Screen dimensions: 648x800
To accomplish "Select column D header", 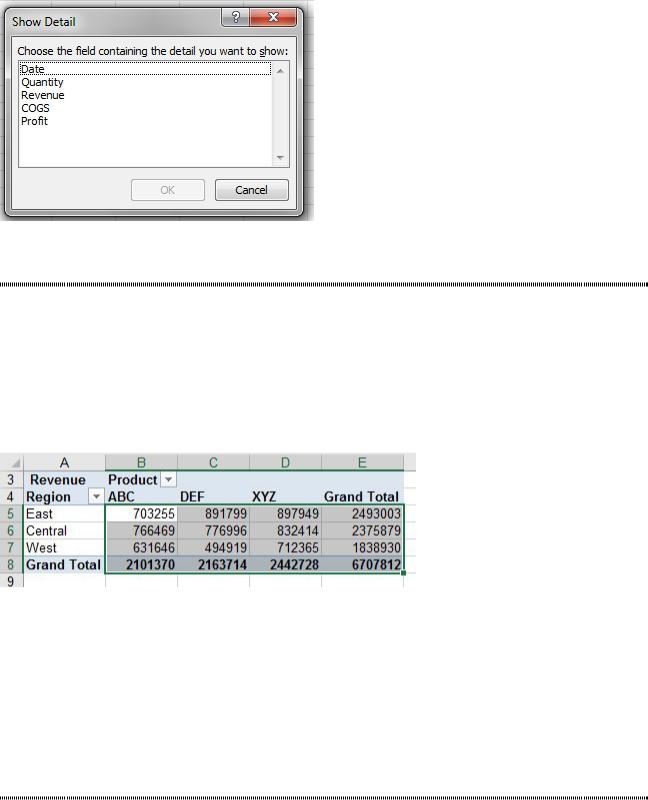I will (285, 462).
